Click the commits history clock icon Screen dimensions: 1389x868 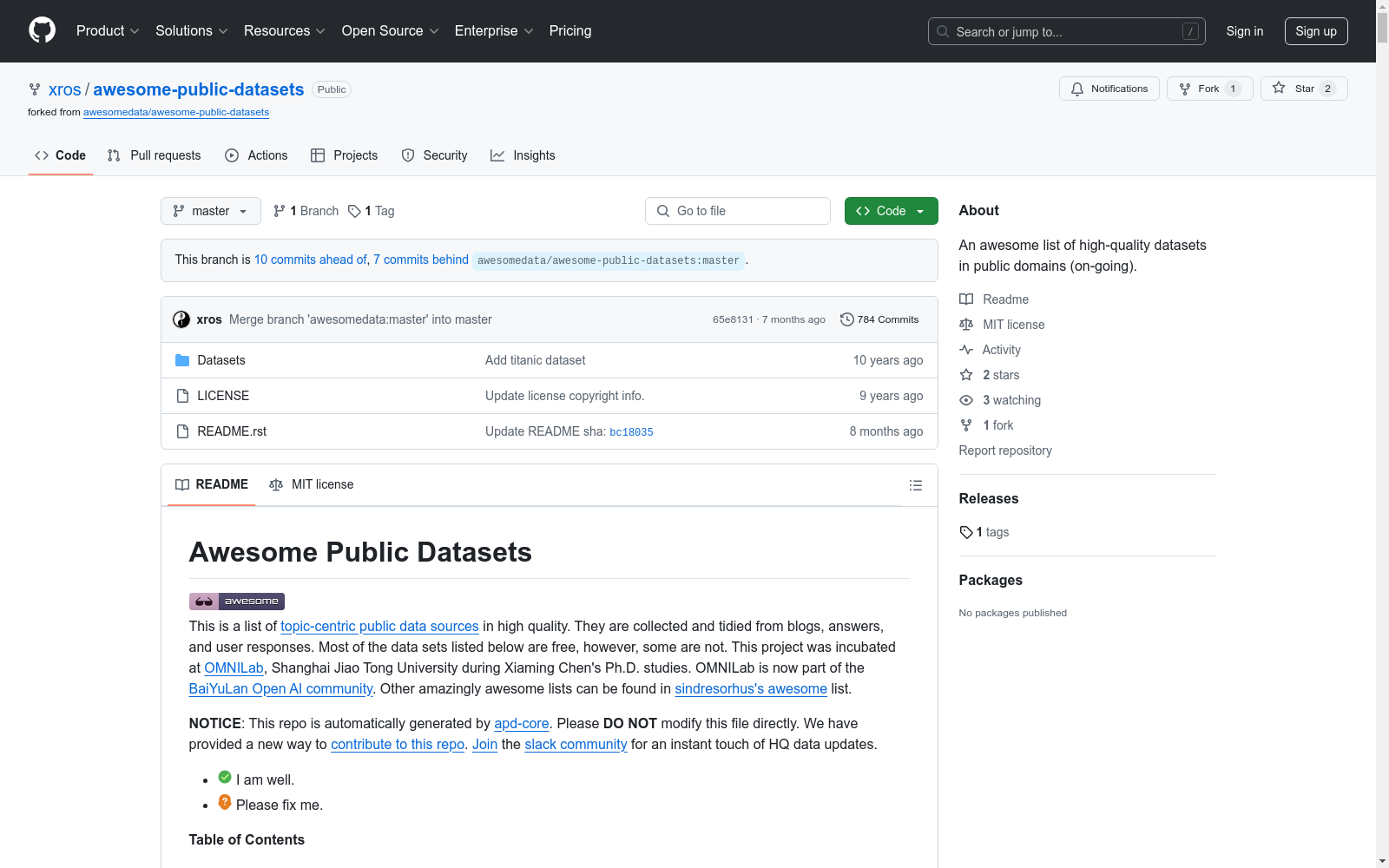coord(846,319)
